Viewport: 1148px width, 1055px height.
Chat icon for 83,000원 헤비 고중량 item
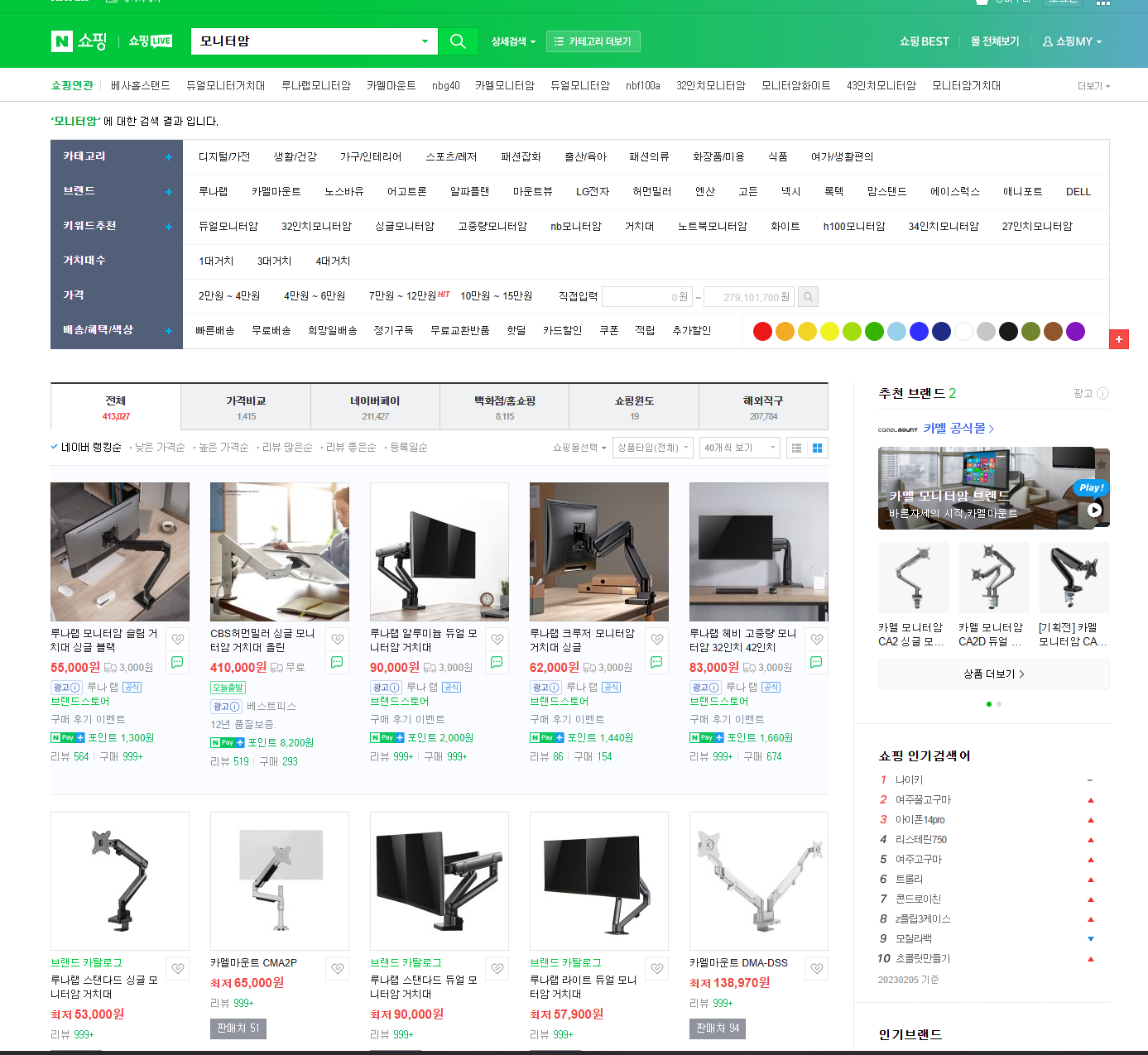coord(816,662)
